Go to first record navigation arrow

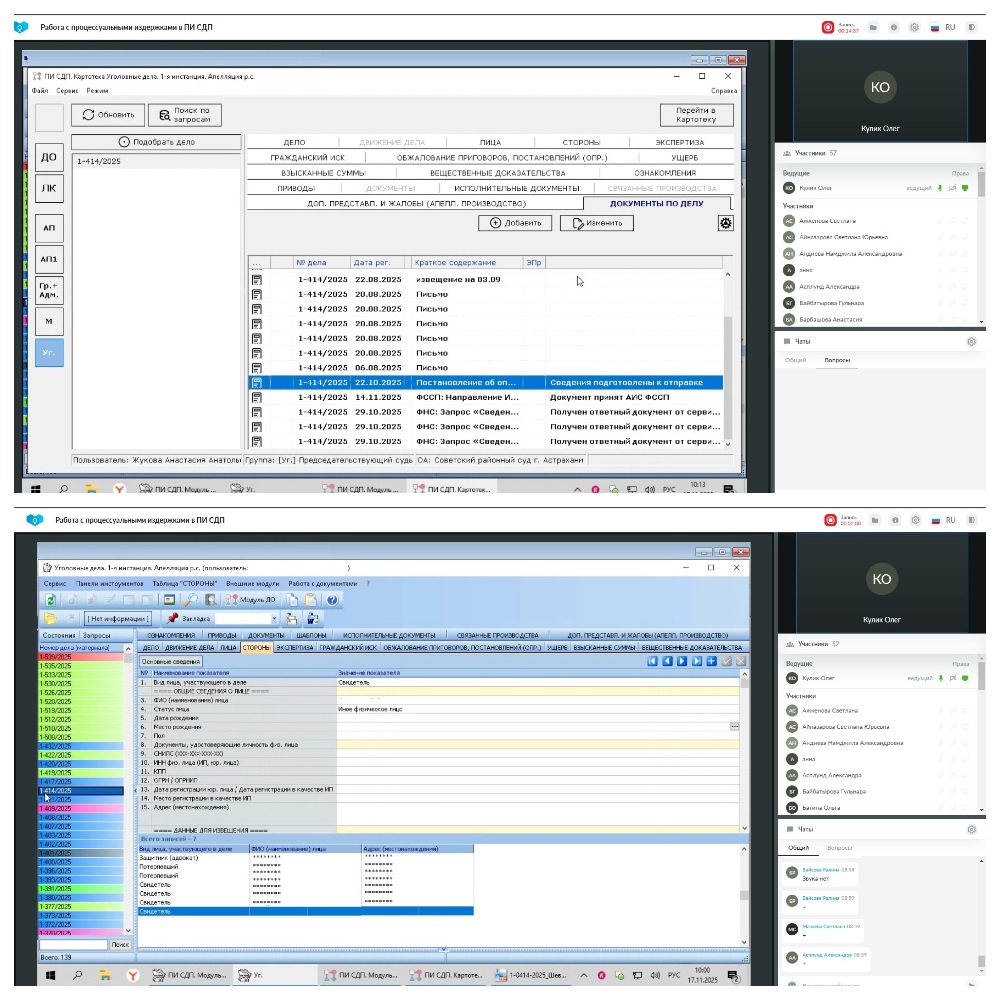652,661
